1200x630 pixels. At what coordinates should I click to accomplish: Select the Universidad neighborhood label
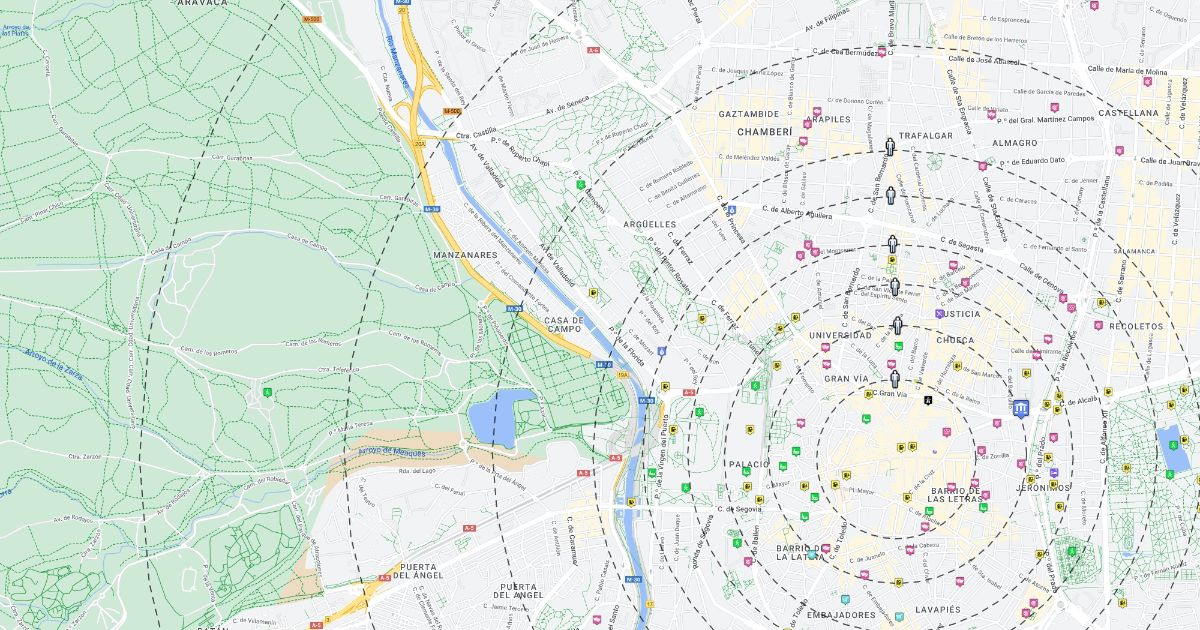(840, 335)
